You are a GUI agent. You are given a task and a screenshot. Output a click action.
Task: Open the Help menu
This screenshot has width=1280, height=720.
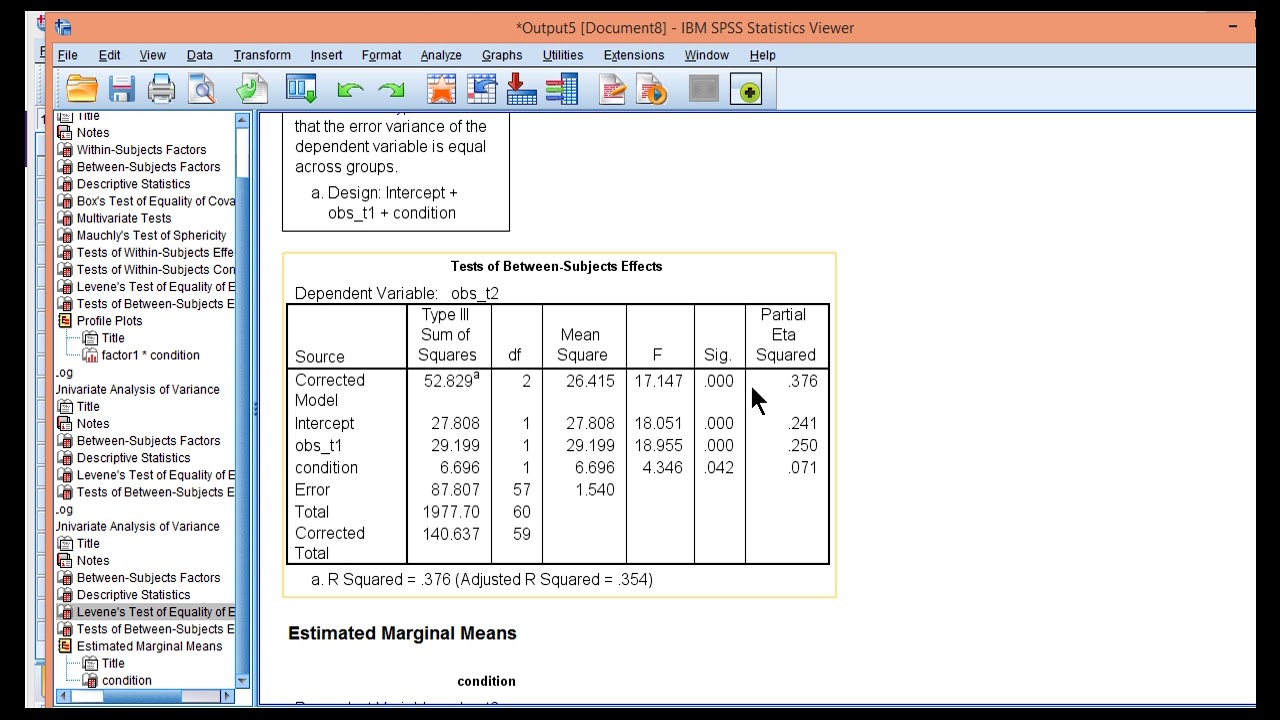tap(762, 55)
